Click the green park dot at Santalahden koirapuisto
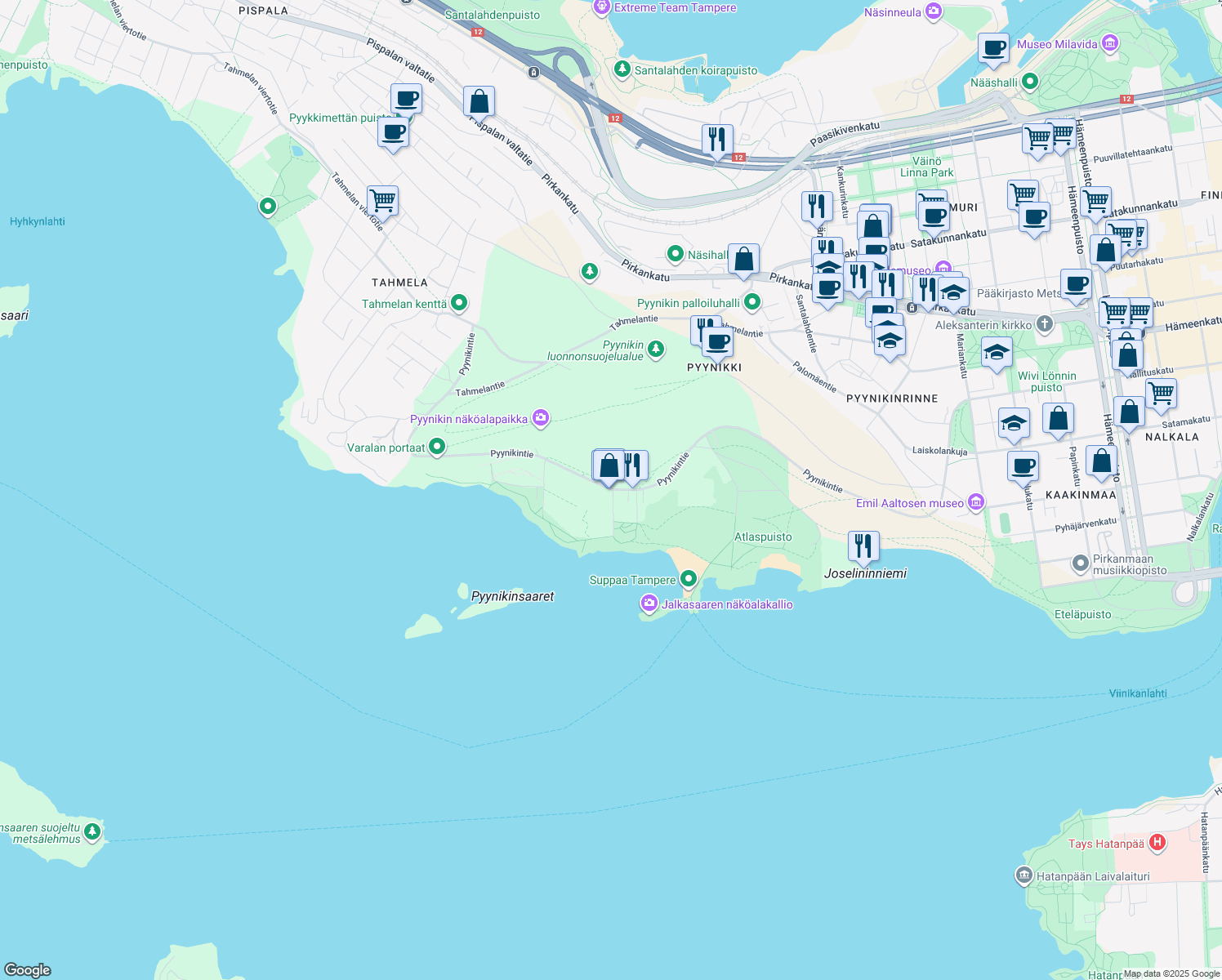The image size is (1222, 980). point(622,70)
